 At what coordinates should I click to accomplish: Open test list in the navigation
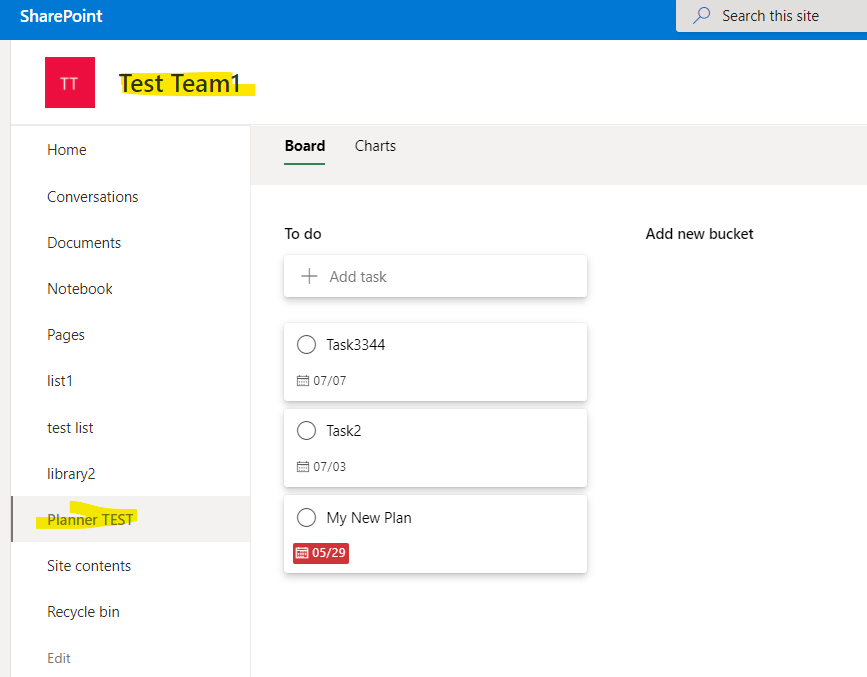(70, 428)
